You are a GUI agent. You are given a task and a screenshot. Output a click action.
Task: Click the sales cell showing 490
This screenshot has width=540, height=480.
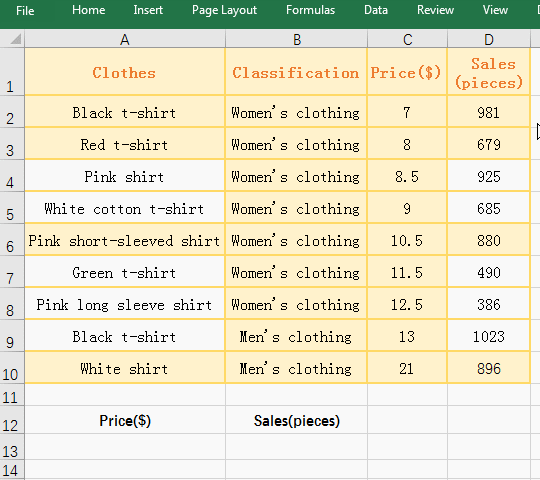(489, 272)
